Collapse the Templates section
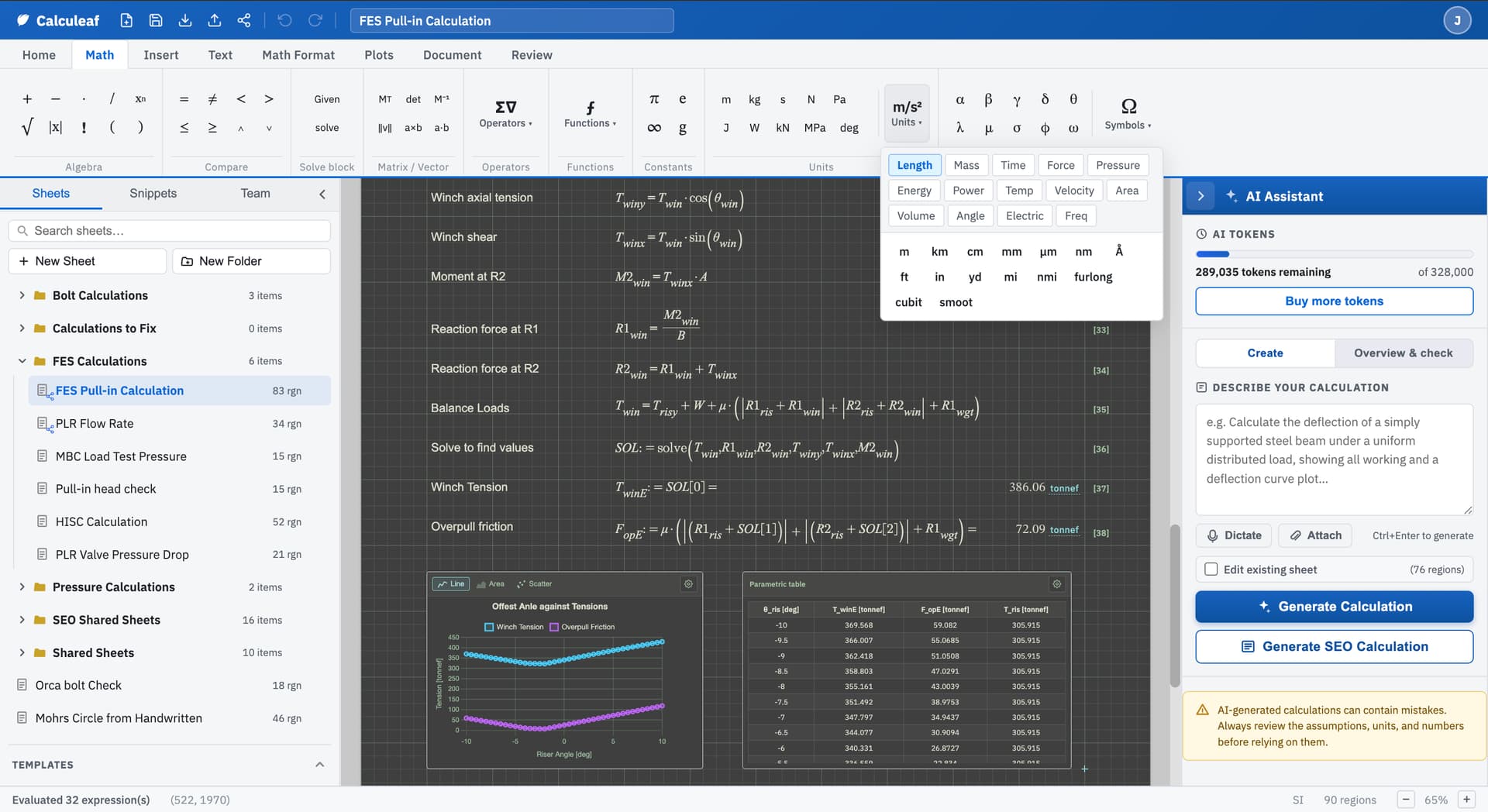This screenshot has width=1488, height=812. [319, 765]
